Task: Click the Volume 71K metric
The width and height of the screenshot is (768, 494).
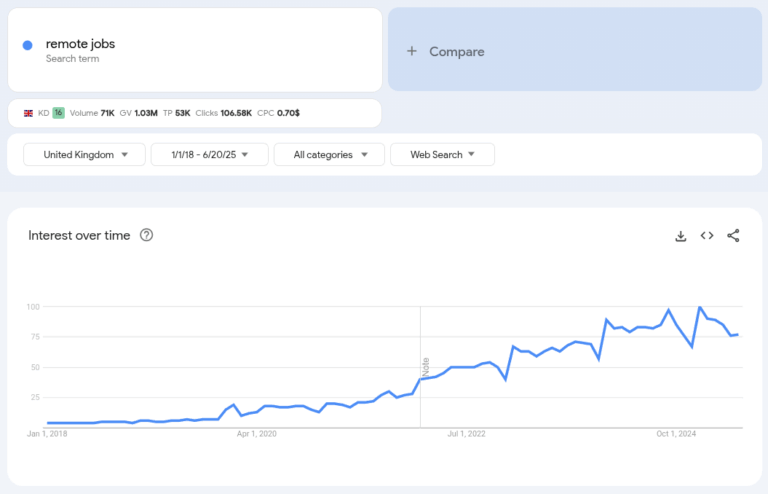Action: [x=92, y=113]
